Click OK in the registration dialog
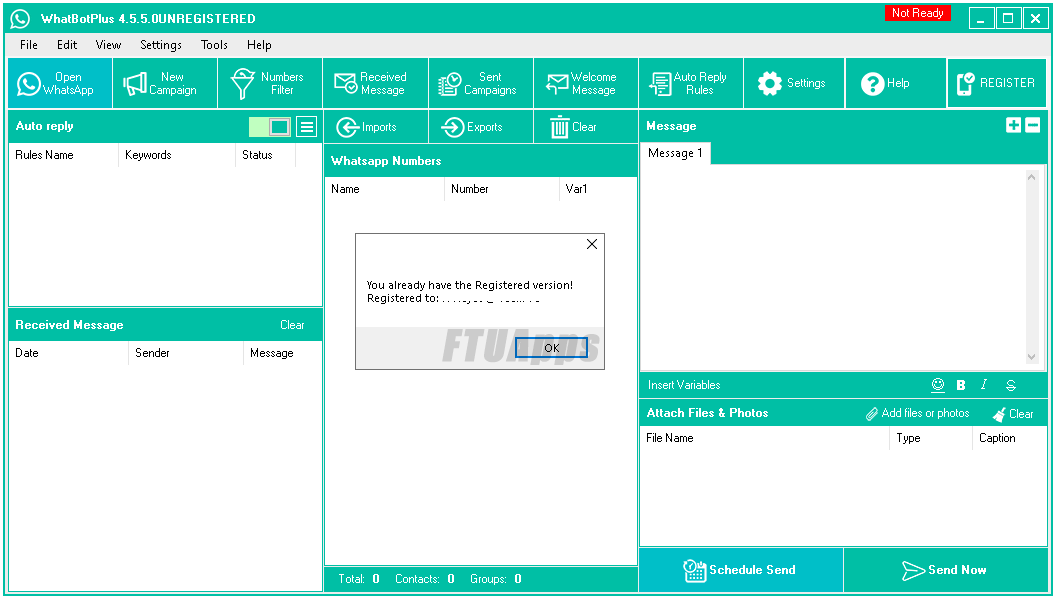The width and height of the screenshot is (1056, 599). [552, 348]
